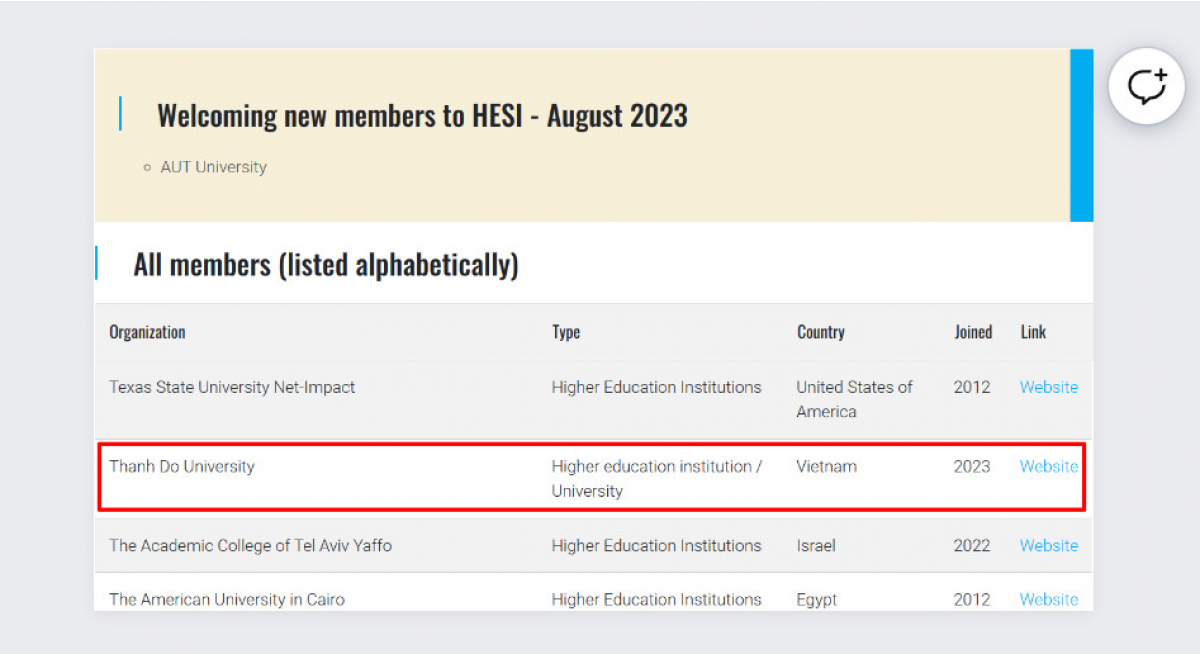Image resolution: width=1200 pixels, height=654 pixels.
Task: Select The Academic College of Tel Aviv Yaffo
Action: 251,545
